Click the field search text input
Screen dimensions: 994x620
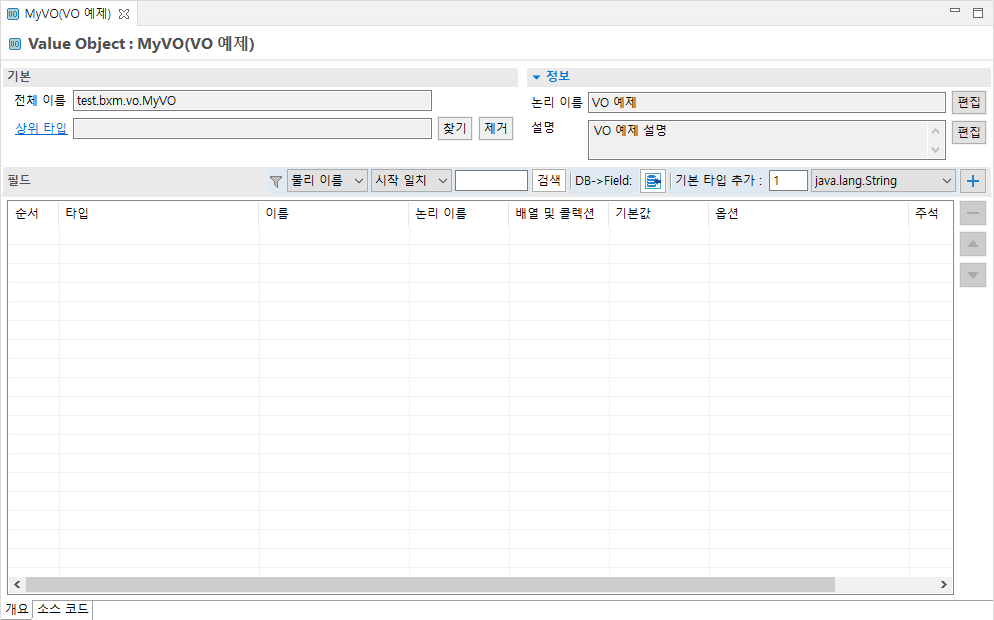click(x=491, y=181)
